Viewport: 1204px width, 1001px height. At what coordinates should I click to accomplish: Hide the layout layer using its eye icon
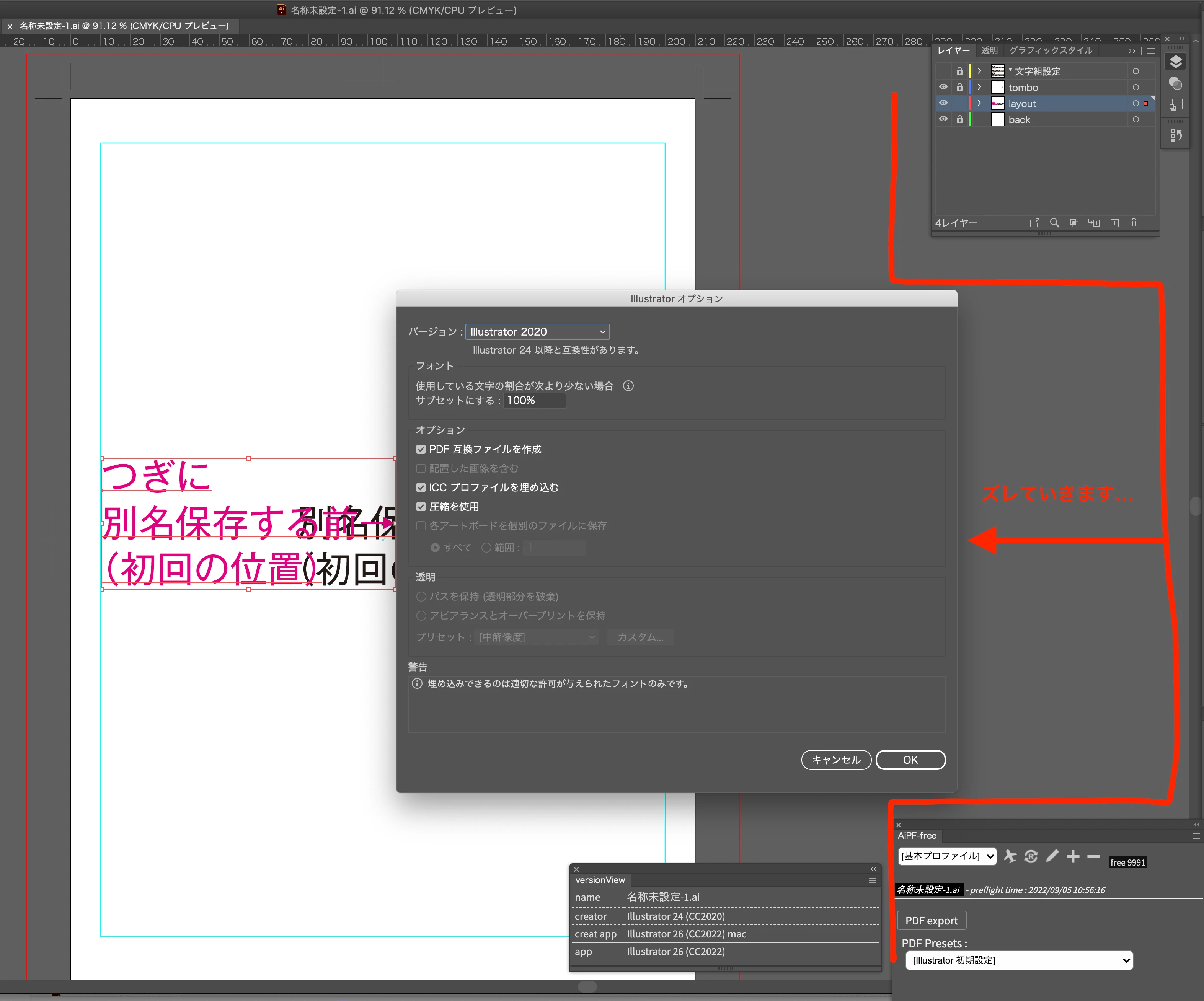[943, 103]
